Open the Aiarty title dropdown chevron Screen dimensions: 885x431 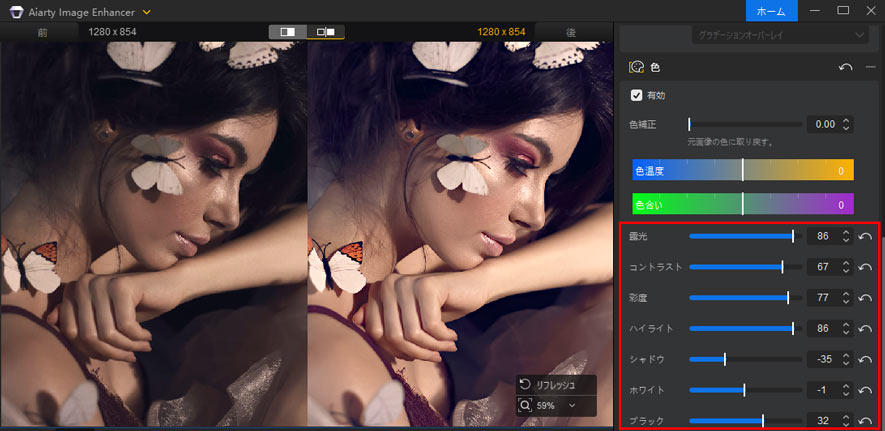tap(147, 12)
